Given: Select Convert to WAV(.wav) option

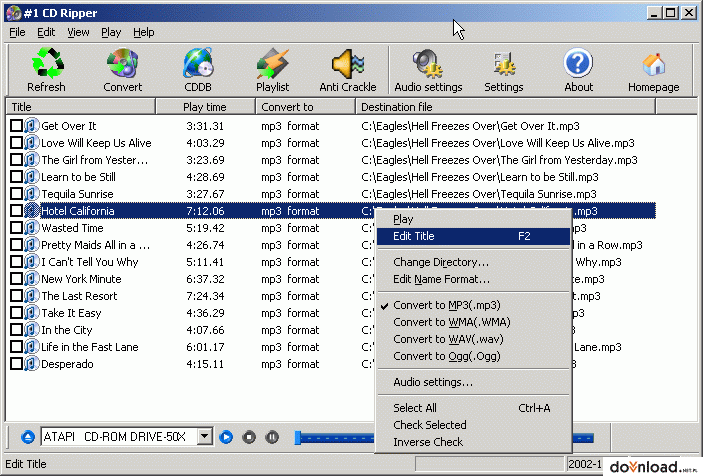Looking at the screenshot, I should [473, 339].
